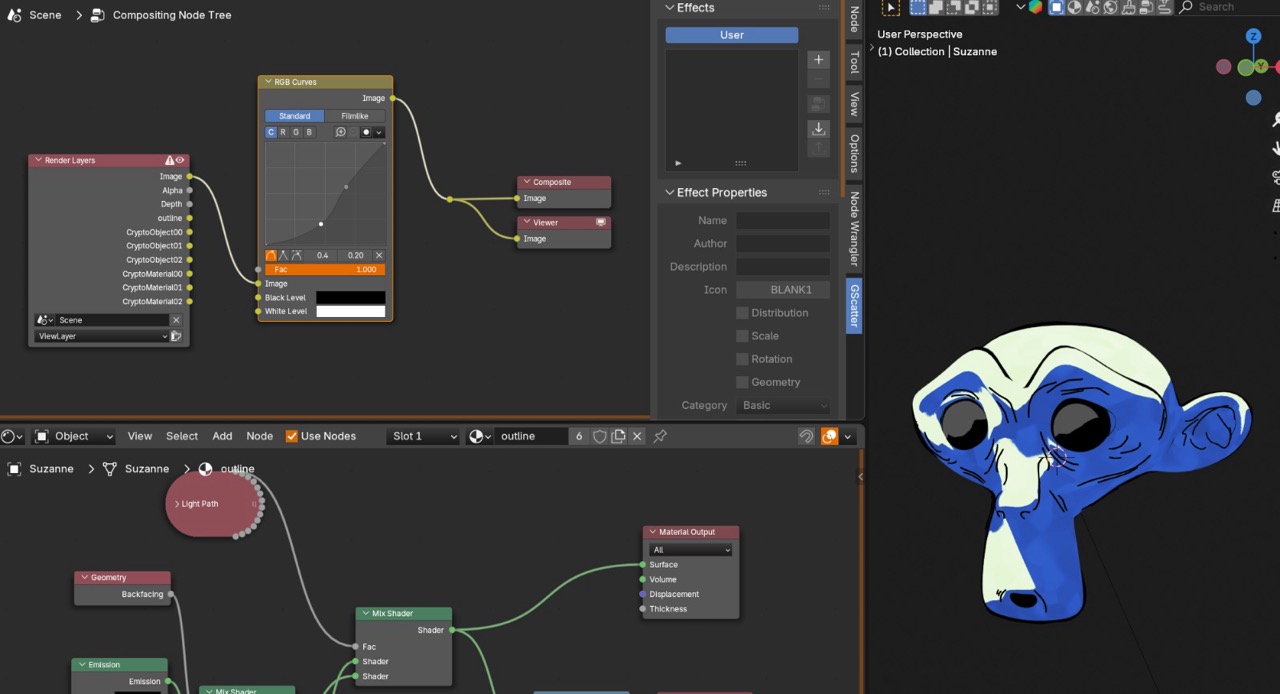The width and height of the screenshot is (1280, 694).
Task: Open the overlay options dropdown arrow
Action: pos(848,436)
